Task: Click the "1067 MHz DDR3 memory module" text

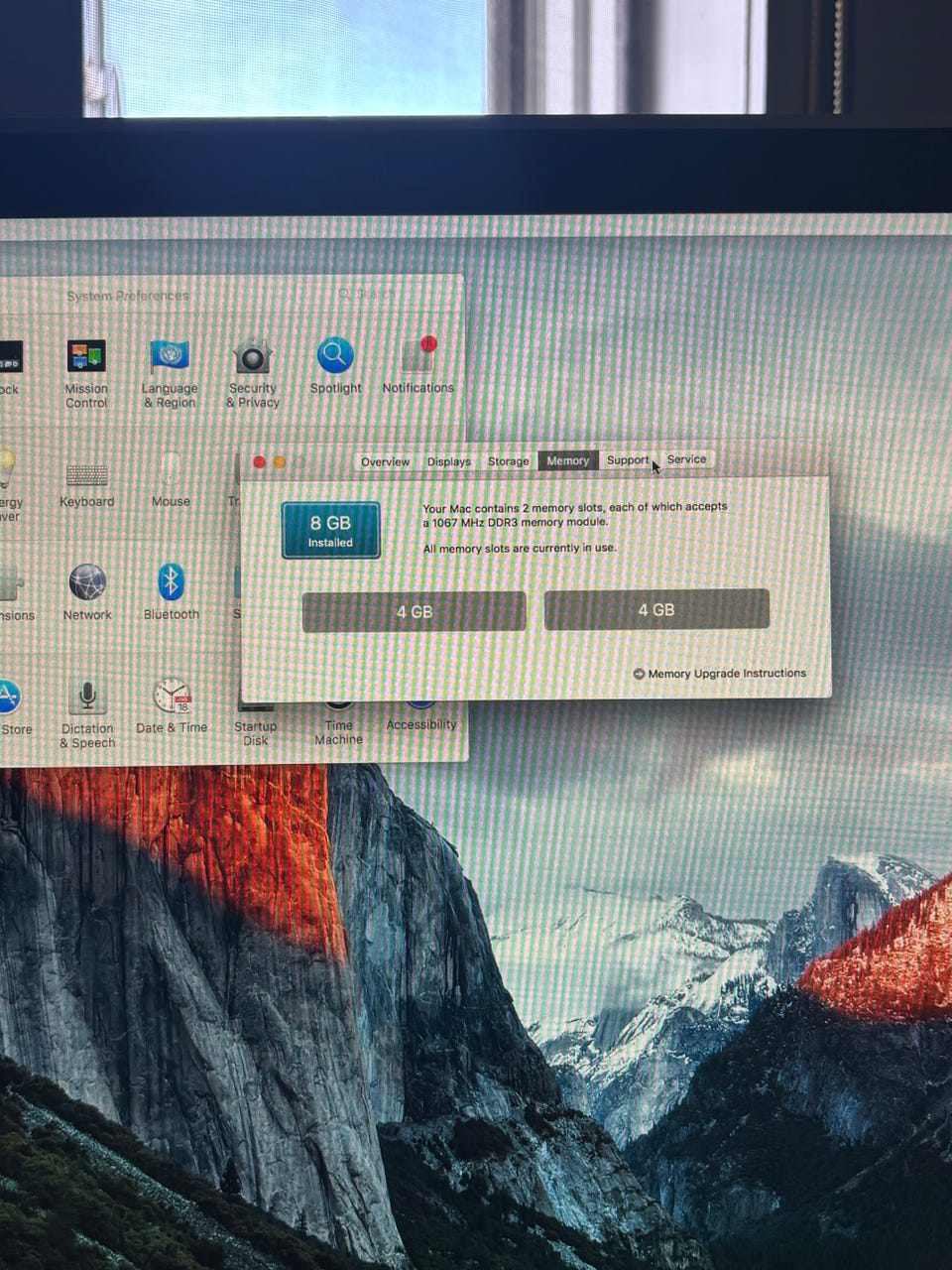Action: click(520, 522)
